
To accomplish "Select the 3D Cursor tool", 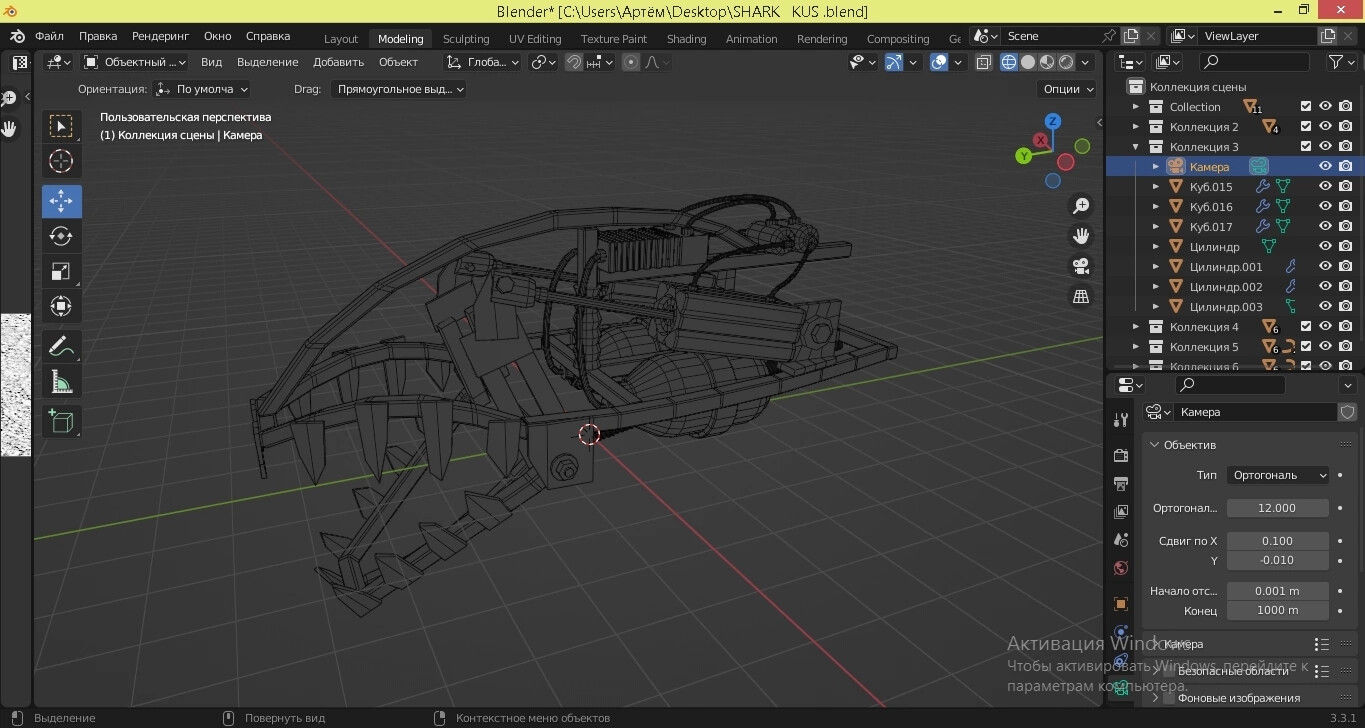I will pos(61,161).
